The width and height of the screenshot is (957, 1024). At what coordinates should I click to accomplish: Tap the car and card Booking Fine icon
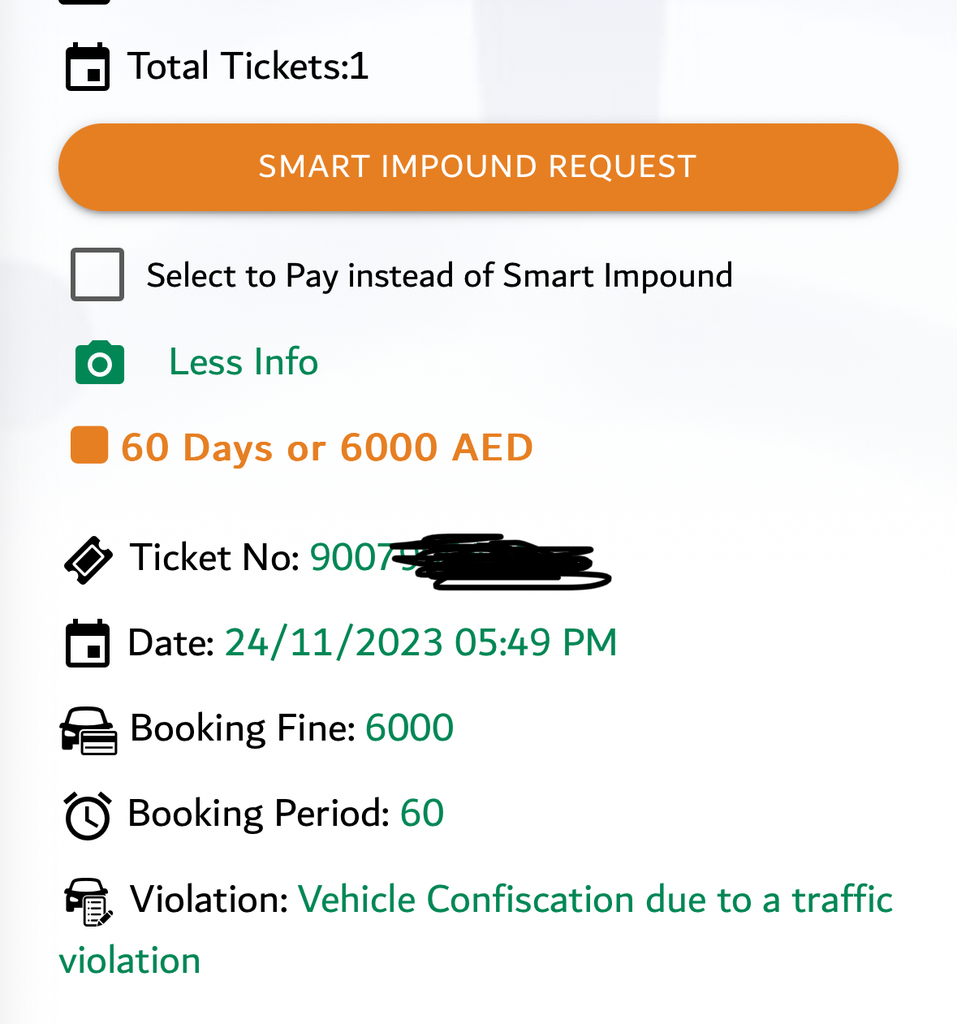[x=89, y=730]
